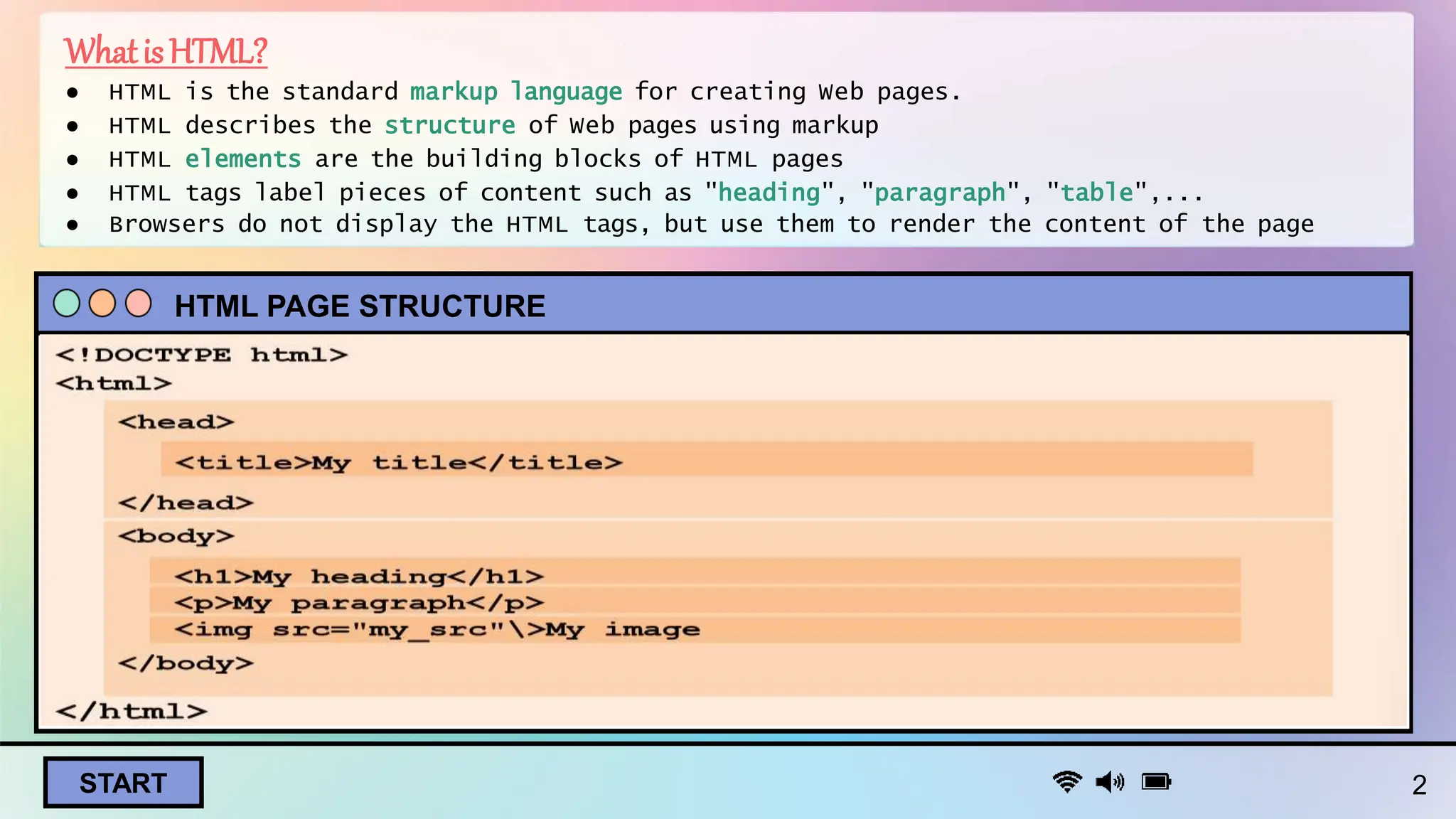
Task: Click the 'What is HTML?' heading
Action: 166,51
